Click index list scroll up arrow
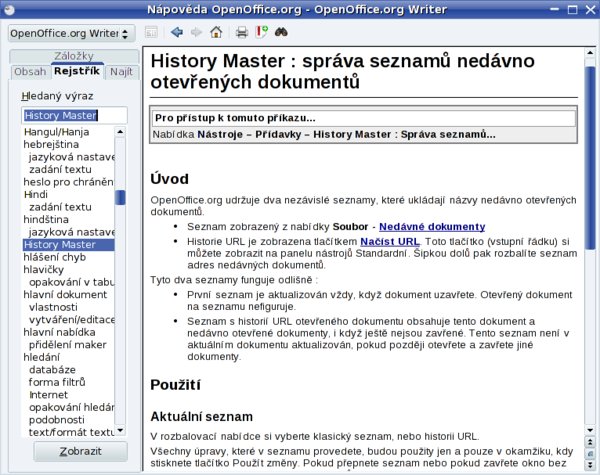 [120, 132]
